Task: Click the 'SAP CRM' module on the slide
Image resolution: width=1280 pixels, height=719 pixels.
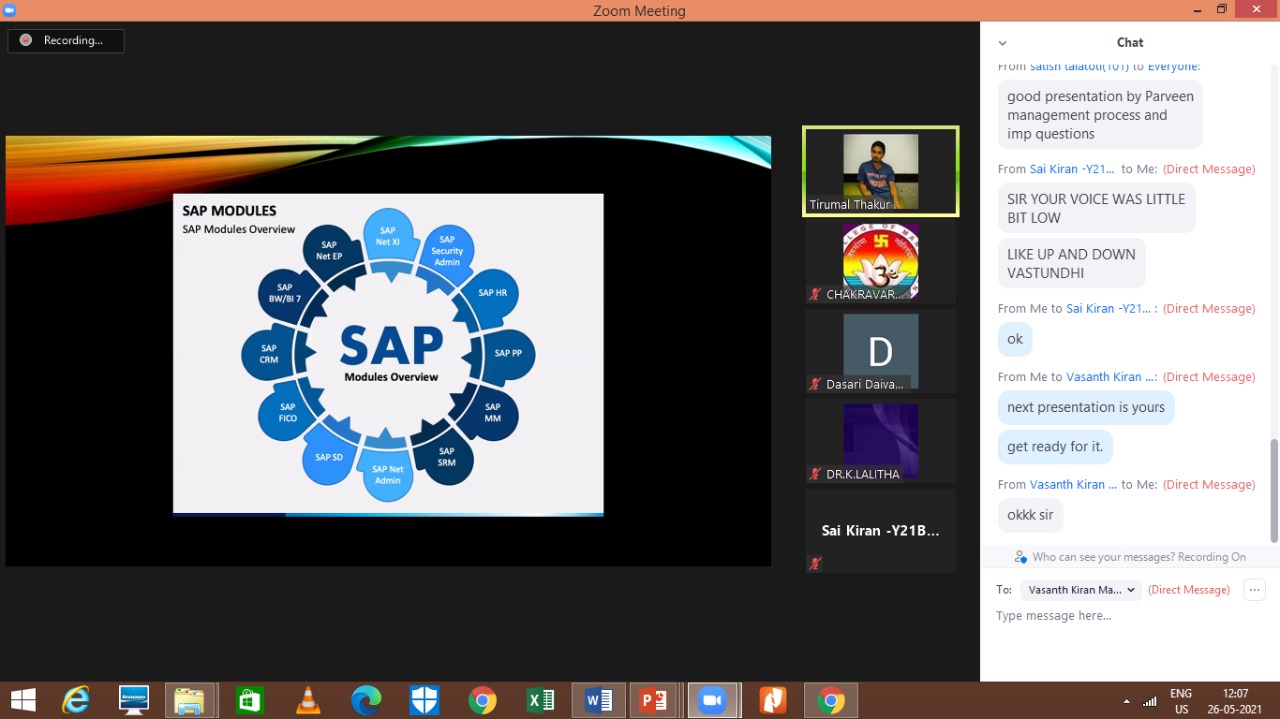Action: pos(269,354)
